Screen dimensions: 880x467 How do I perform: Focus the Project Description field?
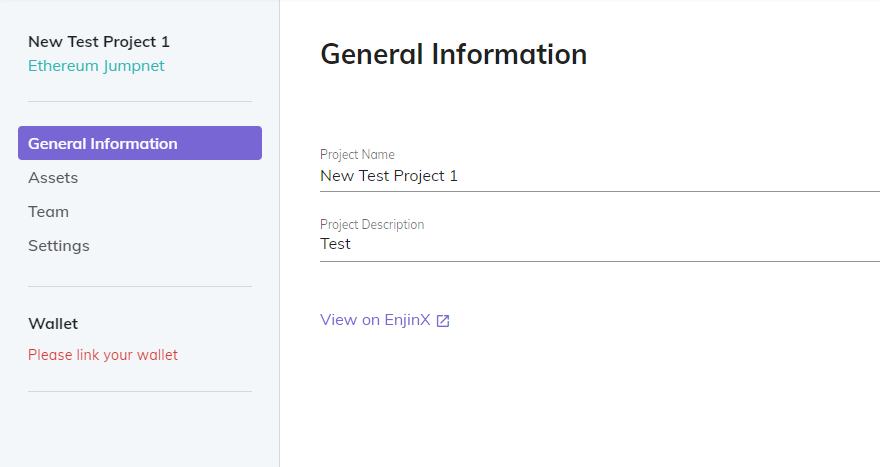[600, 244]
